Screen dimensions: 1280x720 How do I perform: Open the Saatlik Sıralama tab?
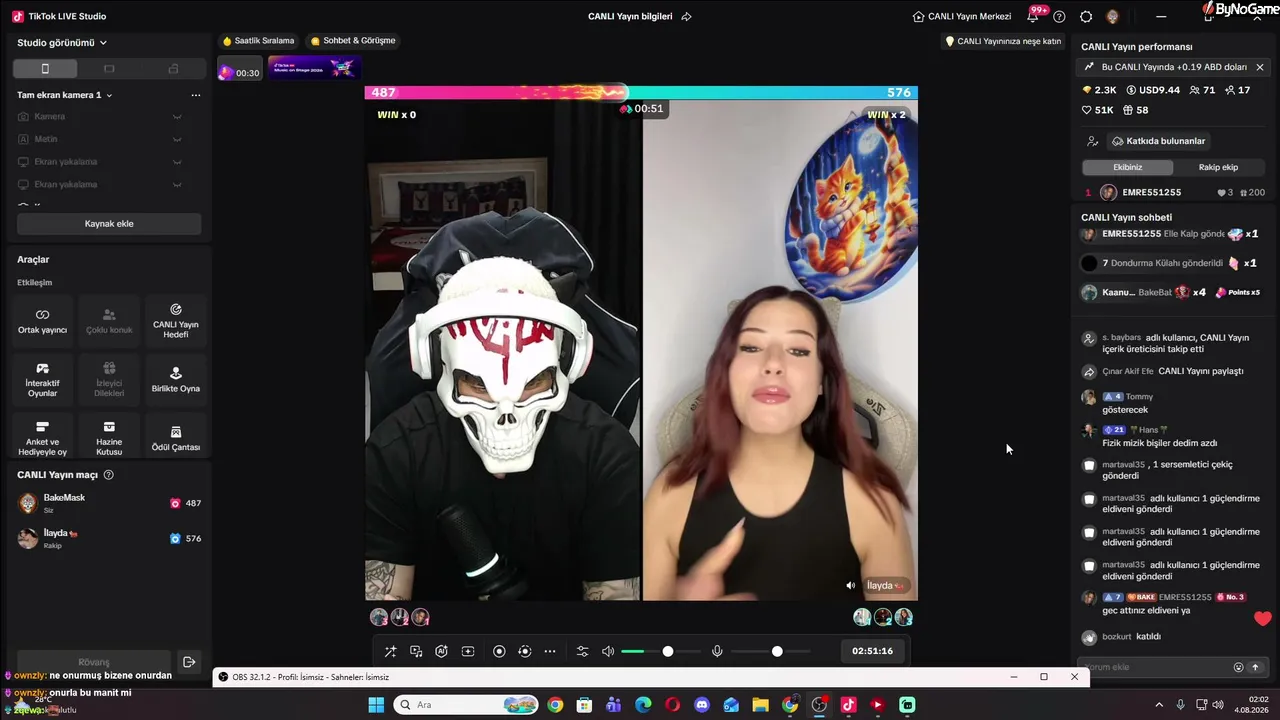(258, 41)
